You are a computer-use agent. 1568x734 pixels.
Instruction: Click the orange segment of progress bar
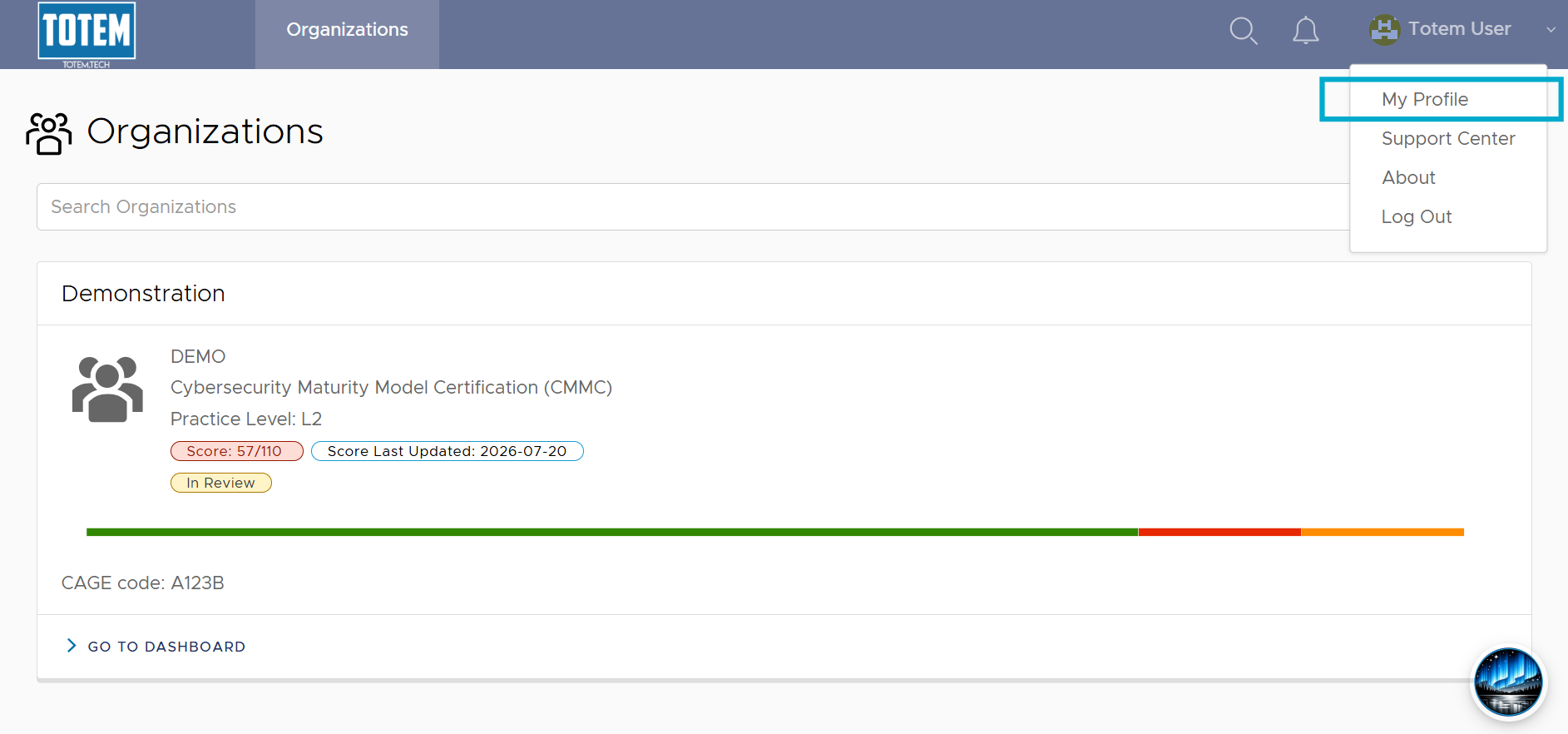[x=1383, y=532]
